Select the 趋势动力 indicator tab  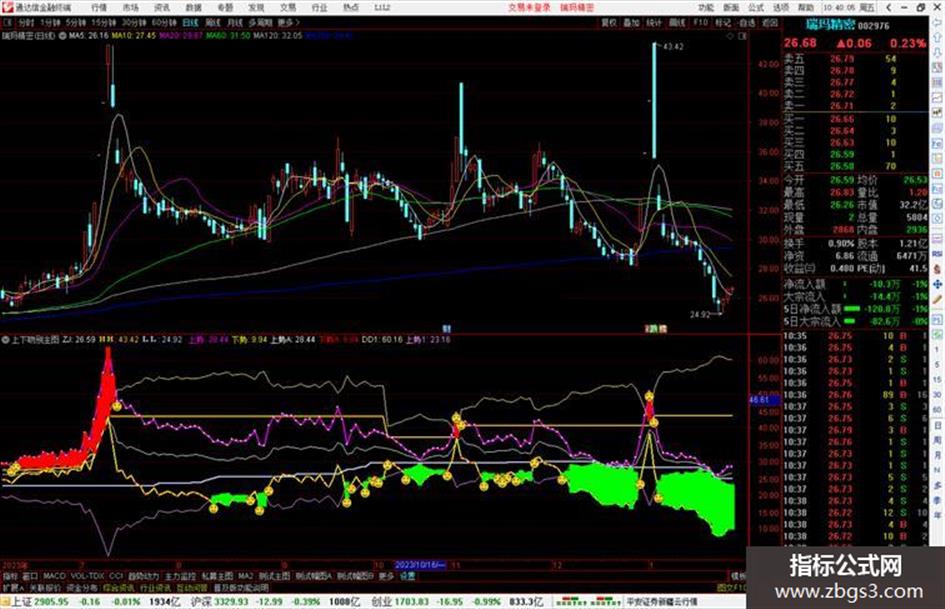click(x=143, y=576)
